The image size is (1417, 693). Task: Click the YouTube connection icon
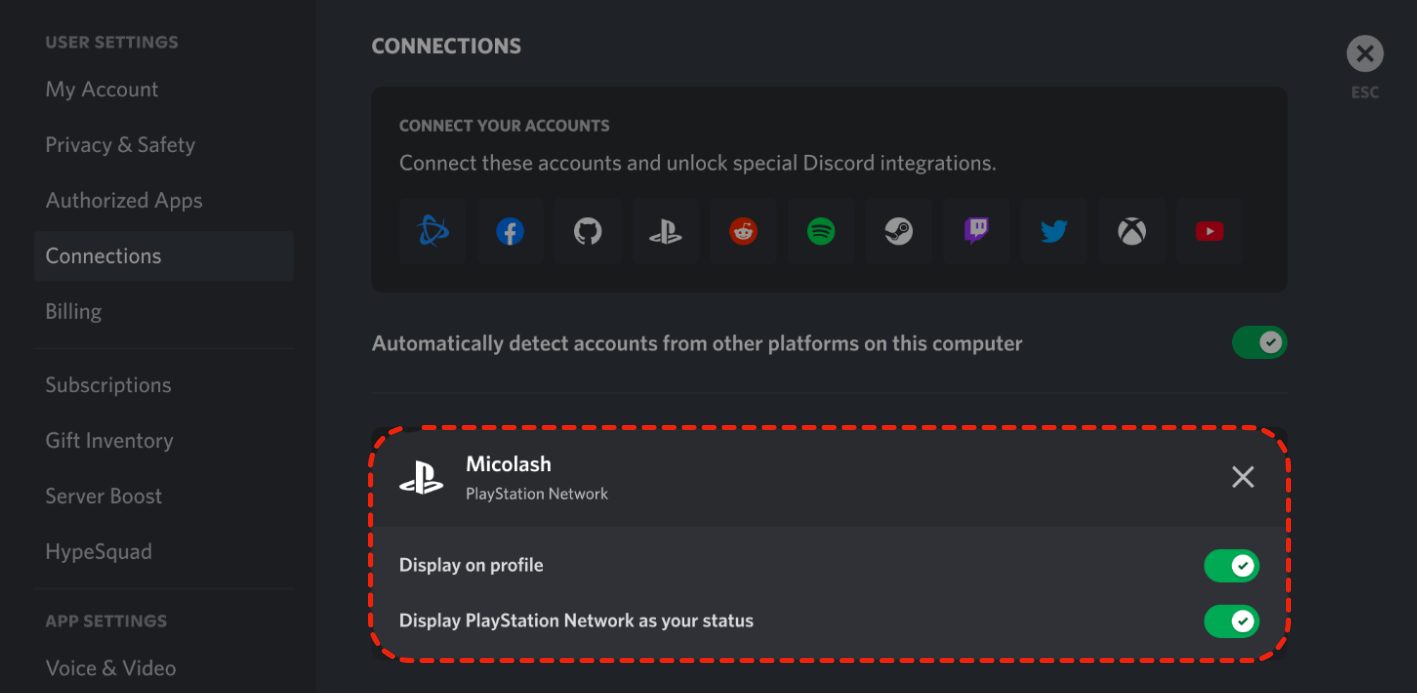pyautogui.click(x=1209, y=232)
